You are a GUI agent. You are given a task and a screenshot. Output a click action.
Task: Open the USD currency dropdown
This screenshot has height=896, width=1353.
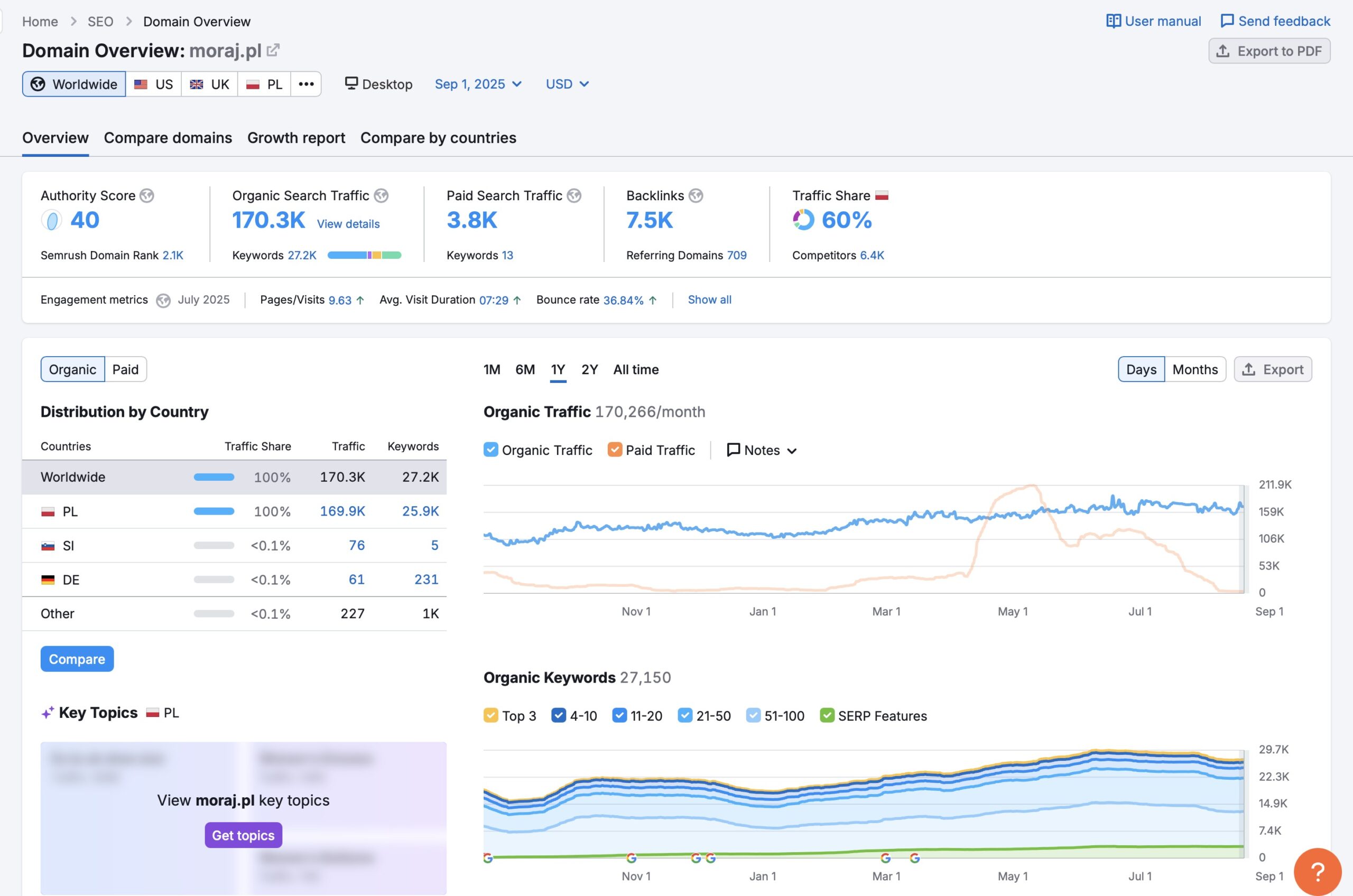567,84
